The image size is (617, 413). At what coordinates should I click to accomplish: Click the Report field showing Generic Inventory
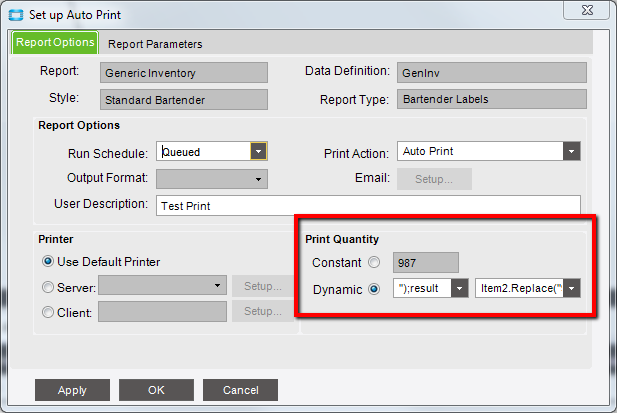point(184,73)
